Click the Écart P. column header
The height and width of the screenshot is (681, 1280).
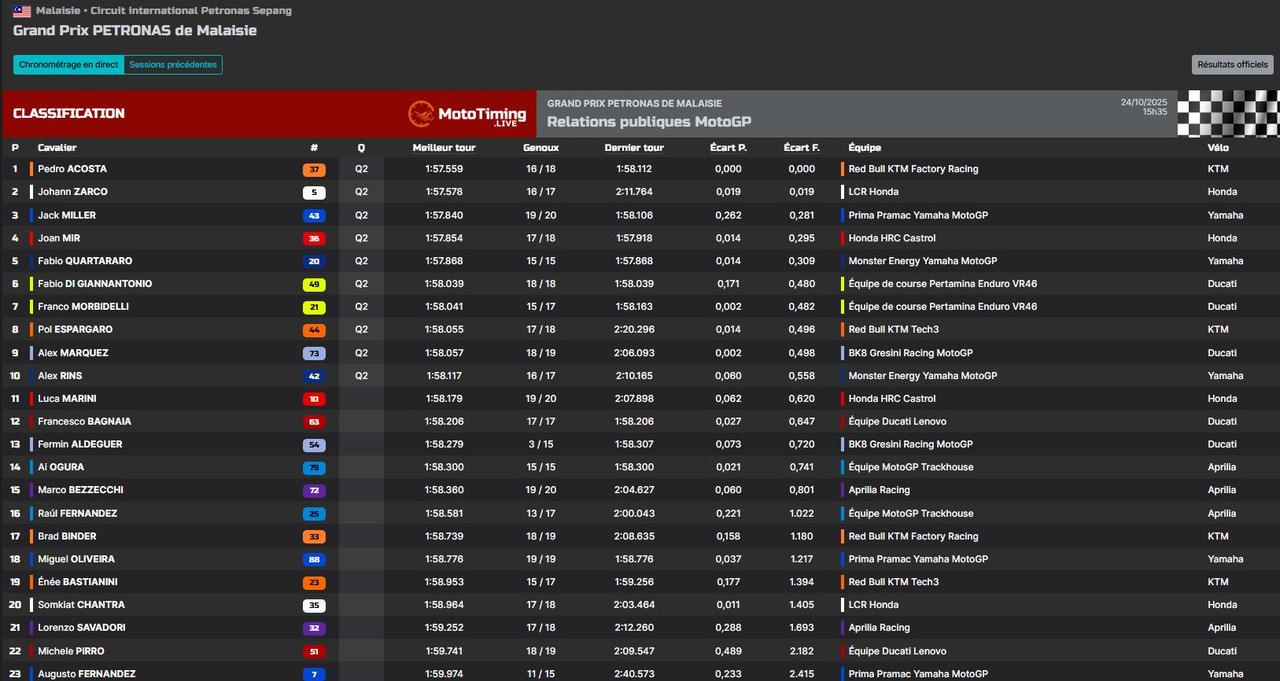click(728, 148)
